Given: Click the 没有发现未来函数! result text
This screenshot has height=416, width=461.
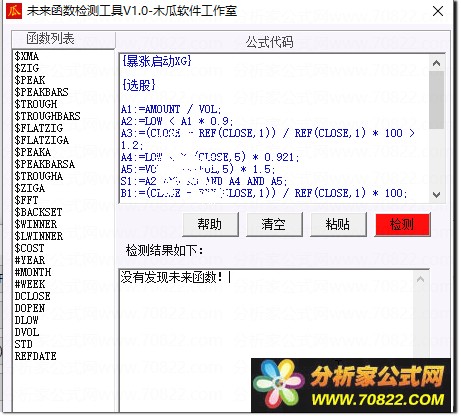Looking at the screenshot, I should click(172, 278).
